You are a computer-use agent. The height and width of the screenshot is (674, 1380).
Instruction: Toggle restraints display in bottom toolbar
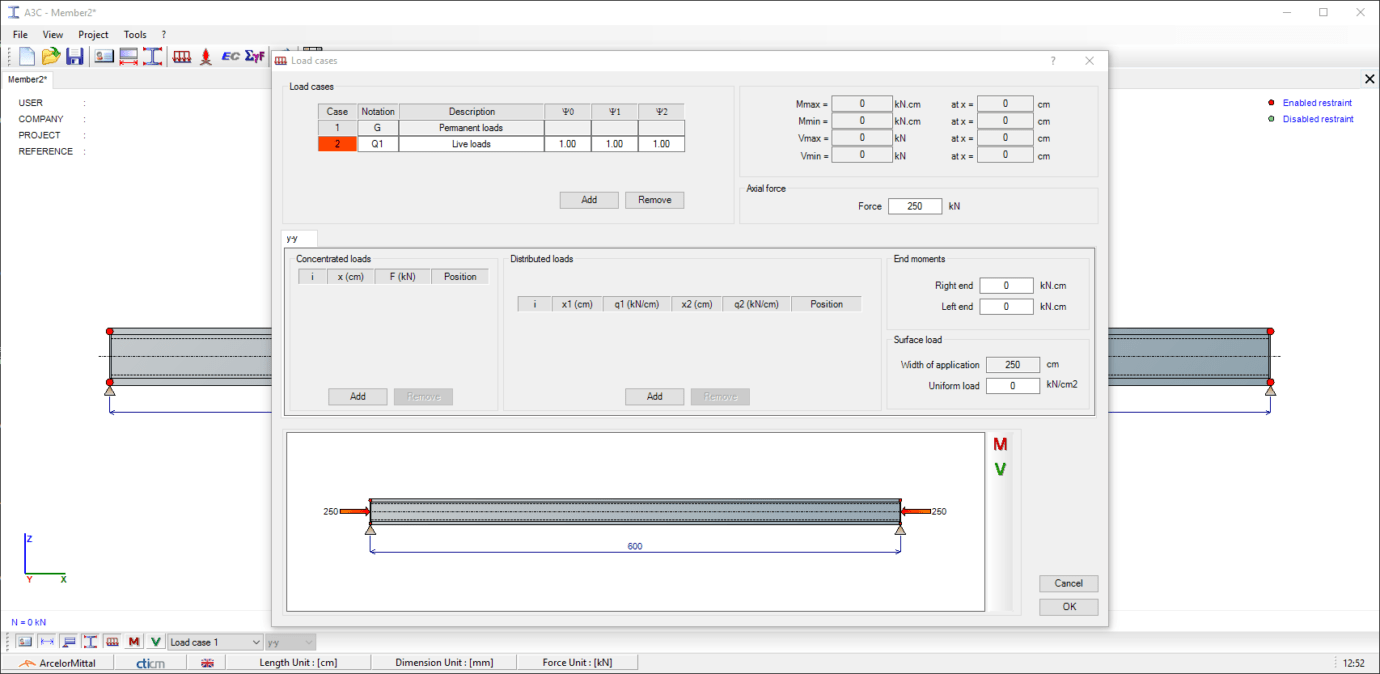[x=69, y=642]
